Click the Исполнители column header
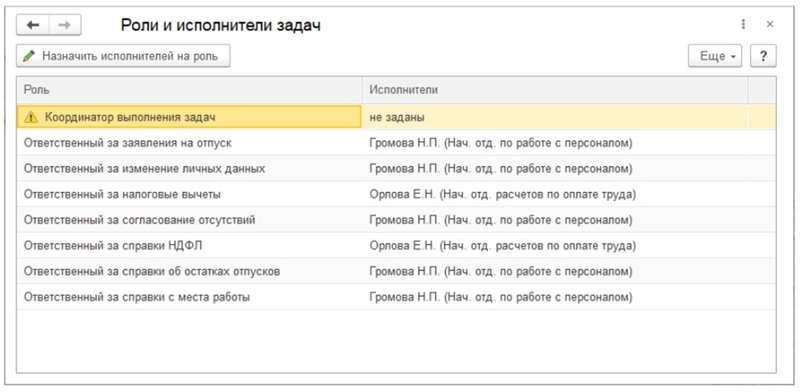 555,90
